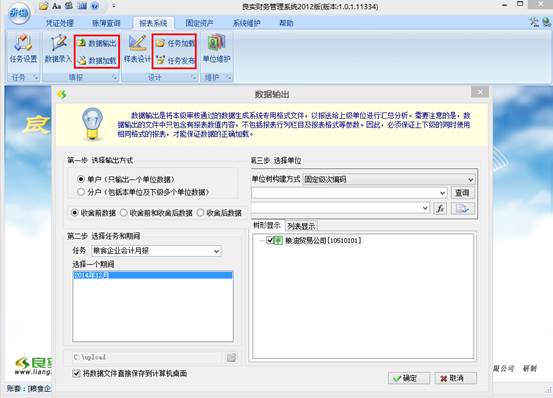Click the 单位维护 ribbon icon

216,49
